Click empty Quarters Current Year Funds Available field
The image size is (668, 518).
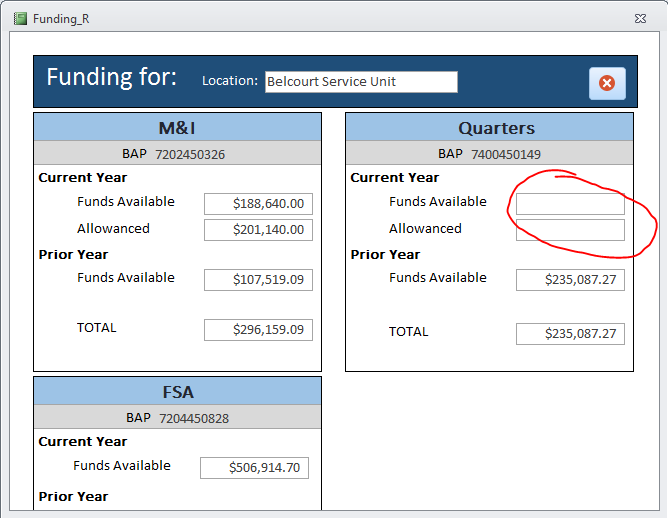570,204
